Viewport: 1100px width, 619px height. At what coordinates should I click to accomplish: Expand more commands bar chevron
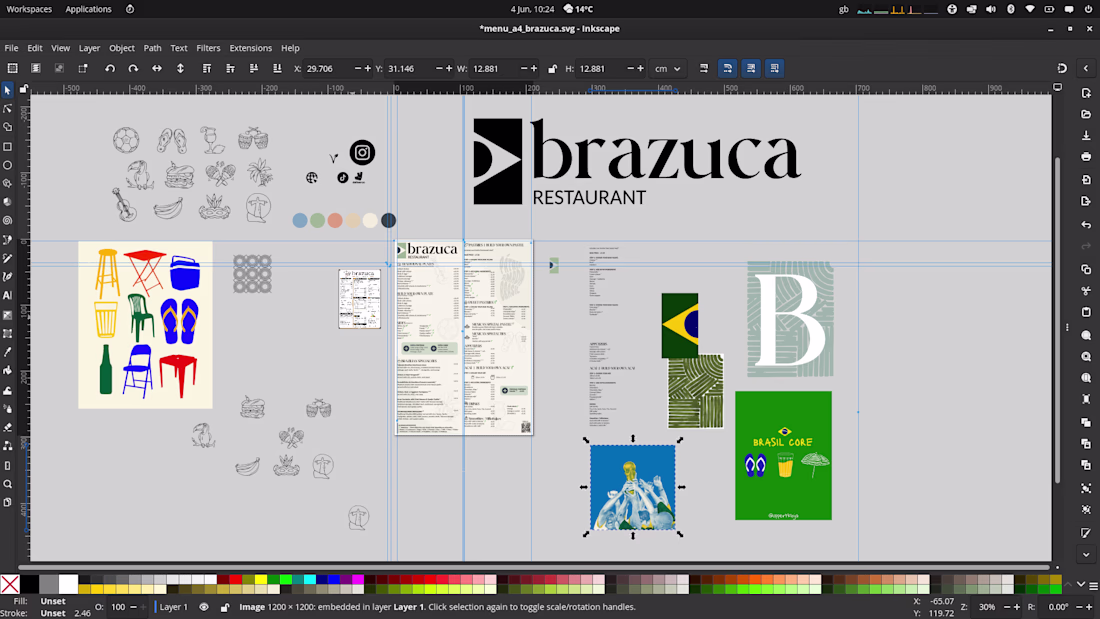tap(1086, 554)
